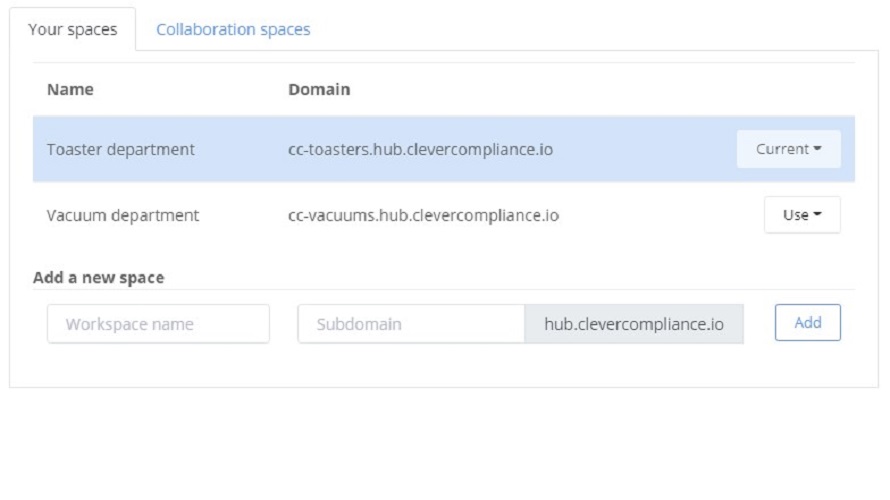This screenshot has width=890, height=500.
Task: Click the Name column header
Action: [70, 89]
